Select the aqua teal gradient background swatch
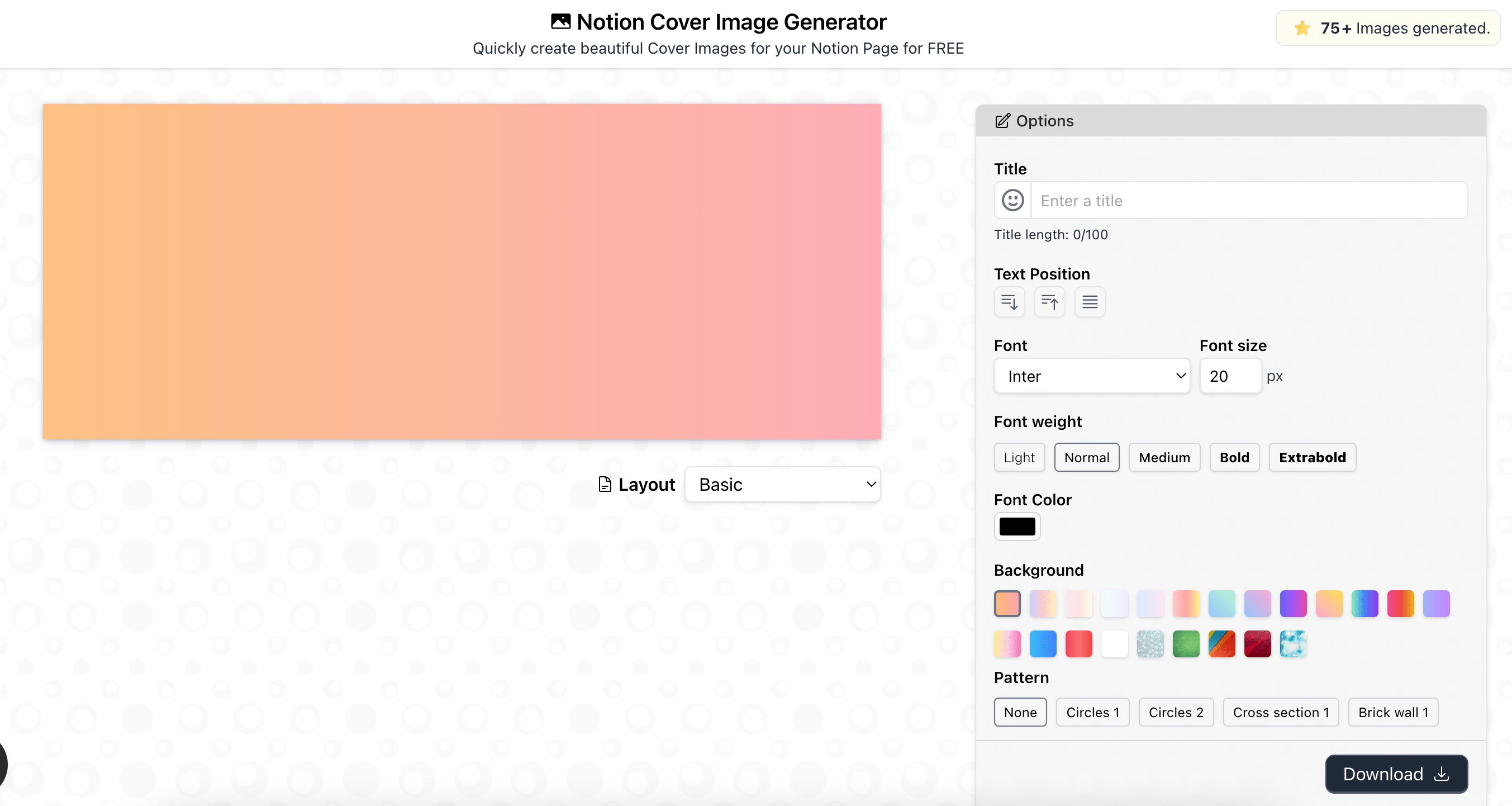The height and width of the screenshot is (806, 1512). click(x=1222, y=604)
